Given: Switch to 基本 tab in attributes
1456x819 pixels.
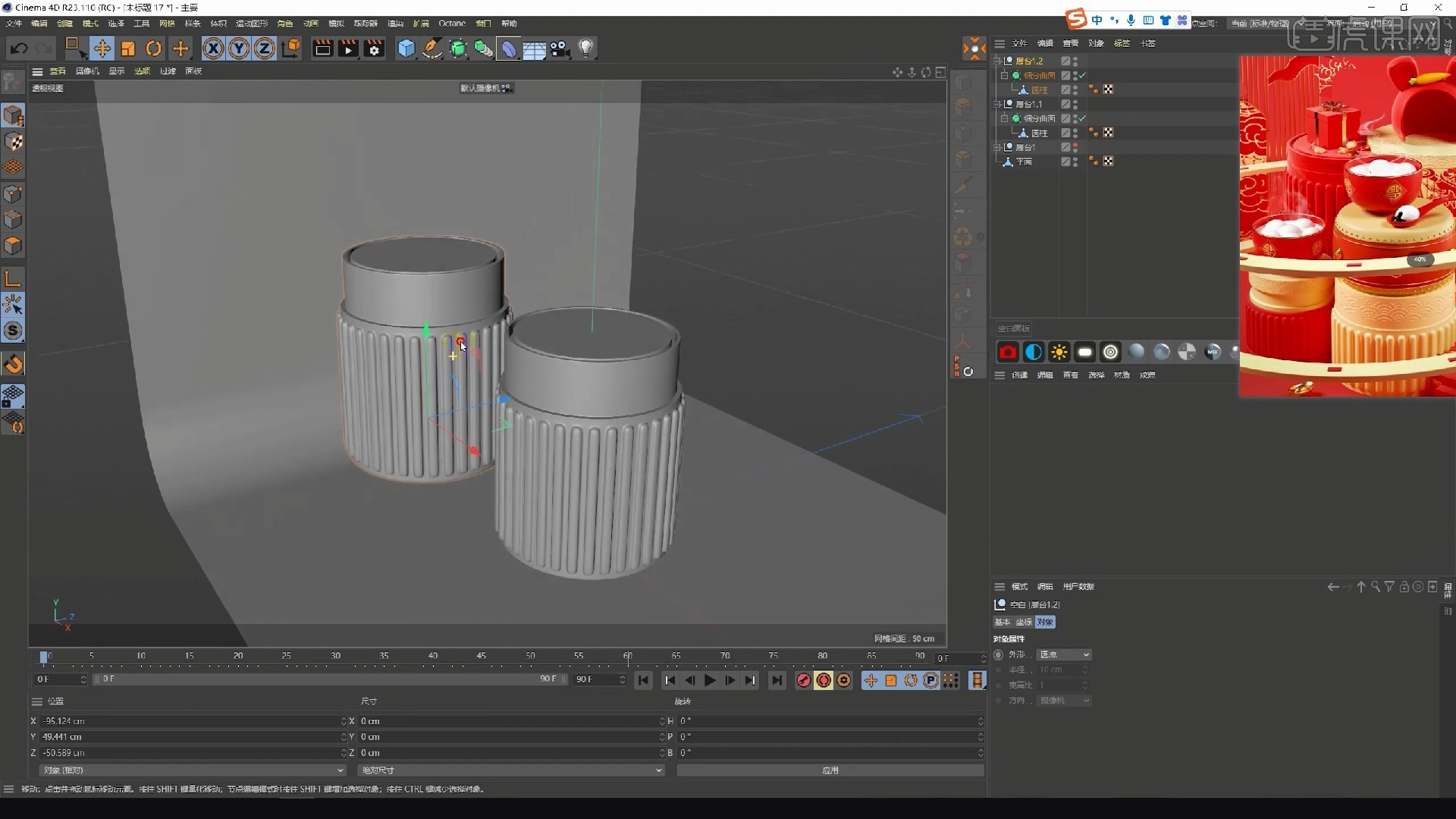Looking at the screenshot, I should (x=1003, y=622).
